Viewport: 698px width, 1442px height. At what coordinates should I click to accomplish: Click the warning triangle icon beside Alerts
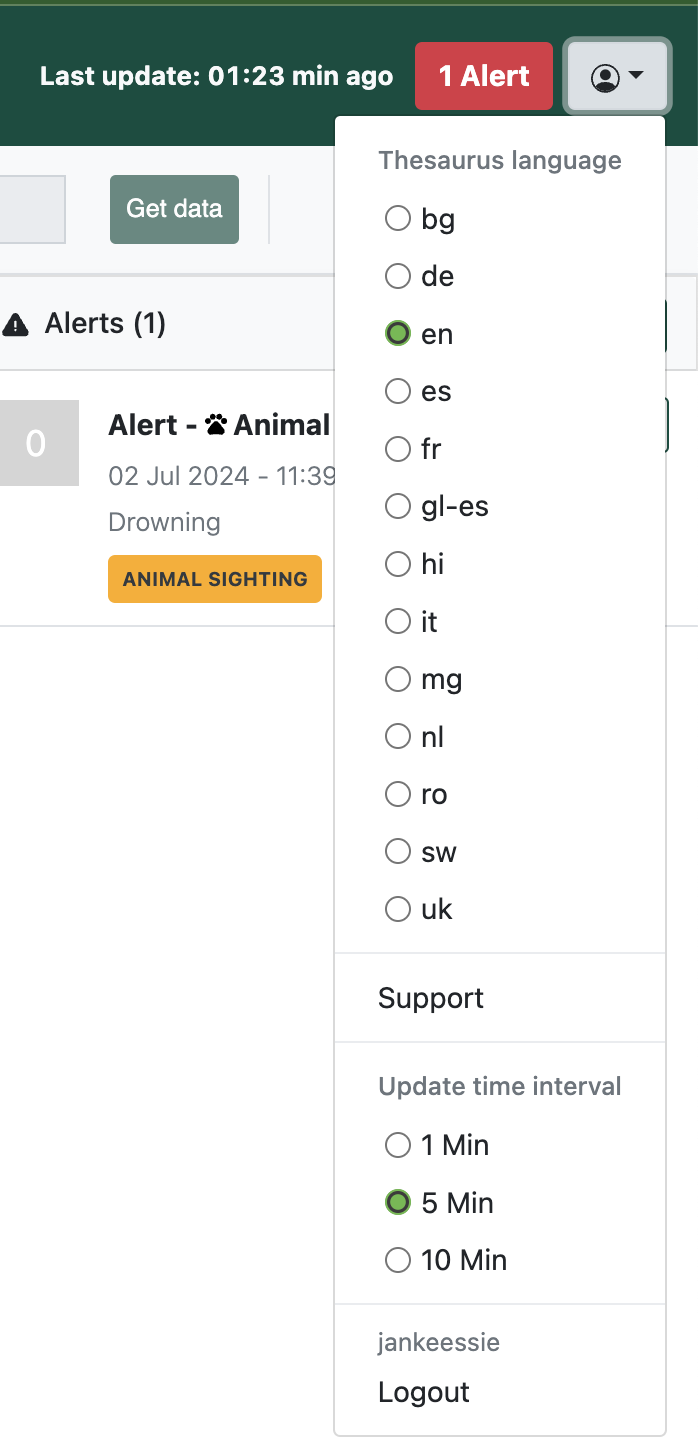pos(16,324)
